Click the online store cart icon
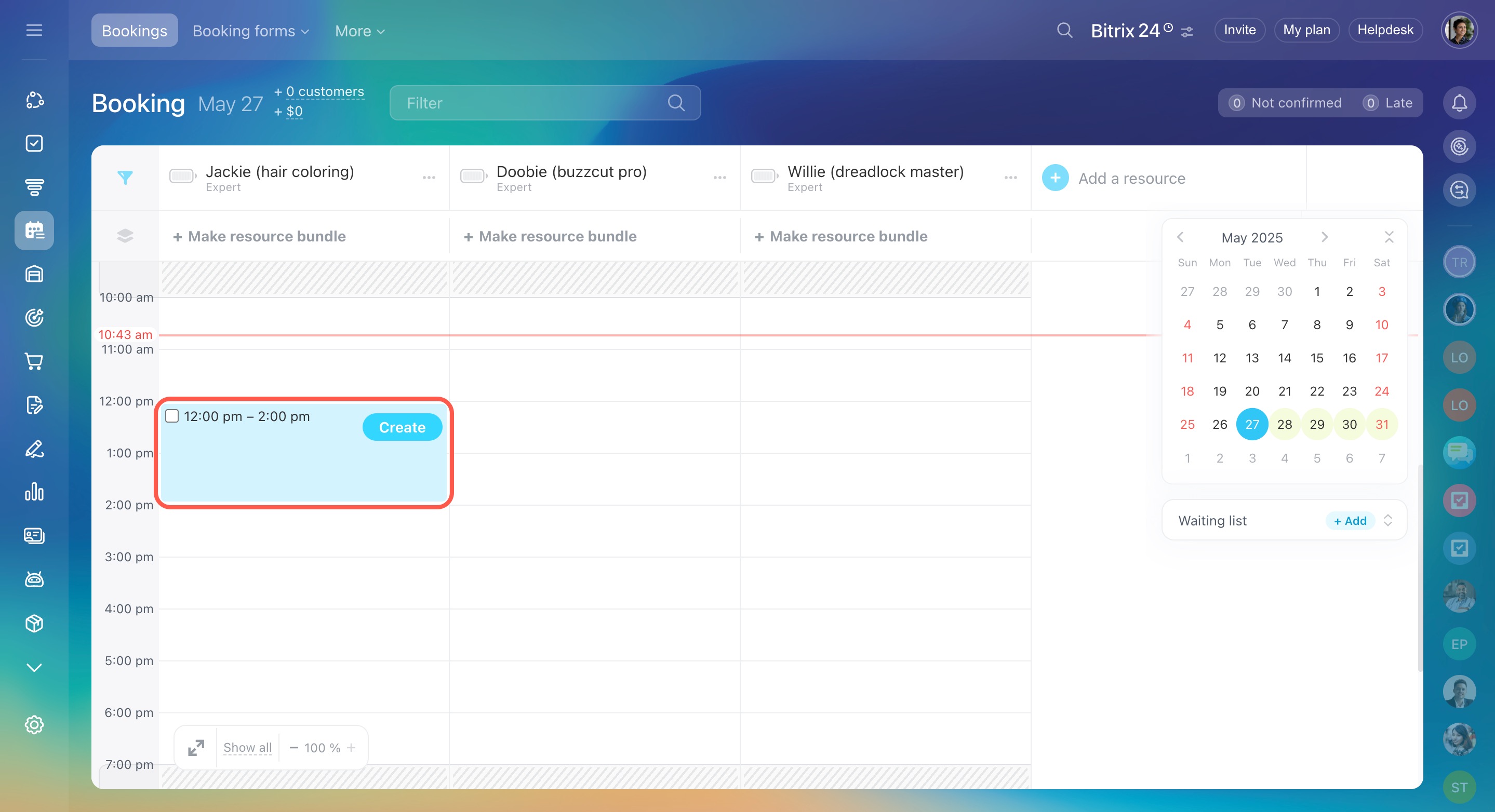Viewport: 1495px width, 812px height. tap(34, 361)
